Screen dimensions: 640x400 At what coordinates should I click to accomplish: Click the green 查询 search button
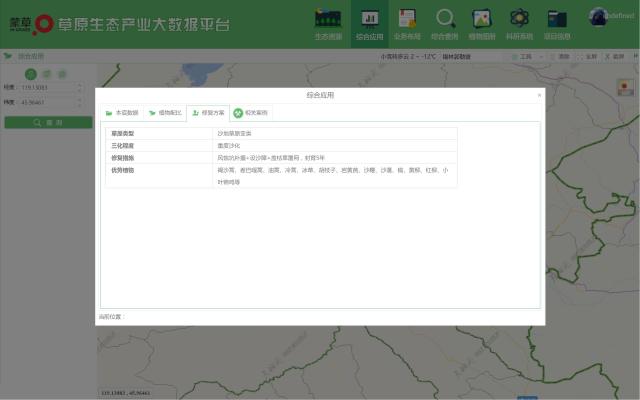click(x=48, y=122)
